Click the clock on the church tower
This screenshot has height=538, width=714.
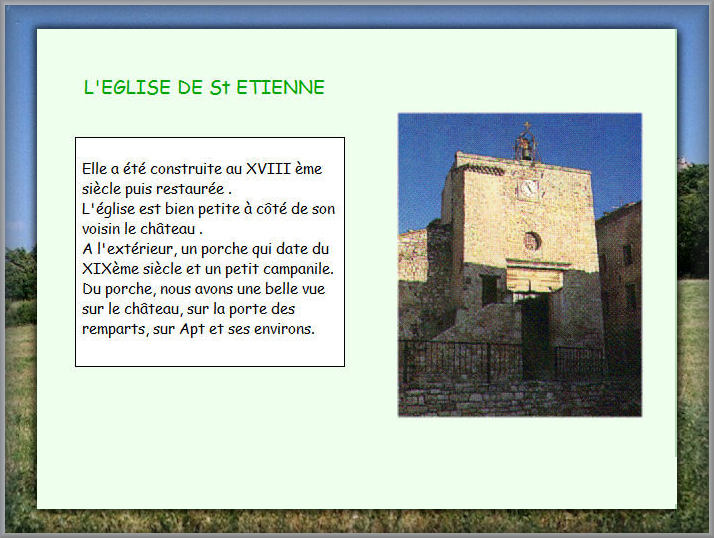[x=529, y=187]
